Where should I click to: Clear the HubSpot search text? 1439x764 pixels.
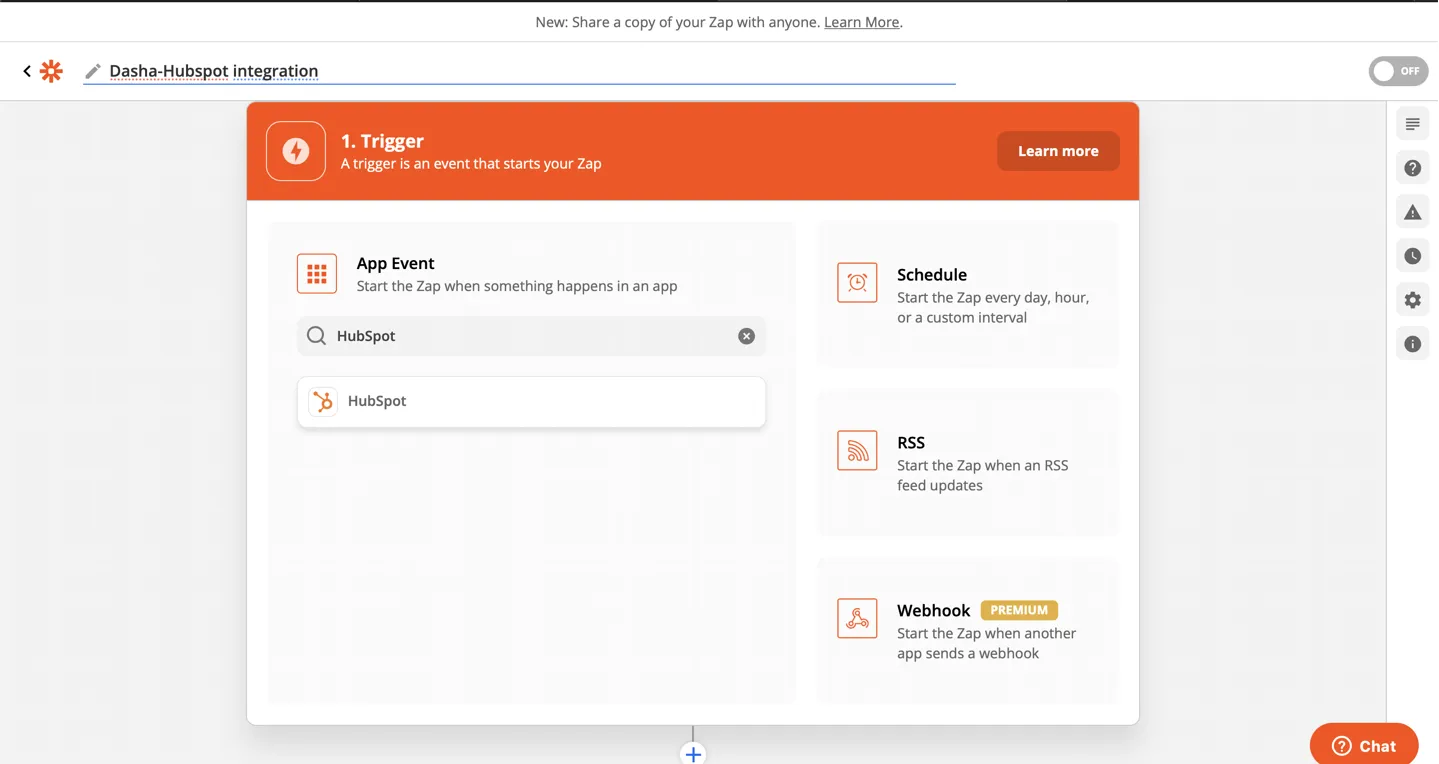click(746, 336)
